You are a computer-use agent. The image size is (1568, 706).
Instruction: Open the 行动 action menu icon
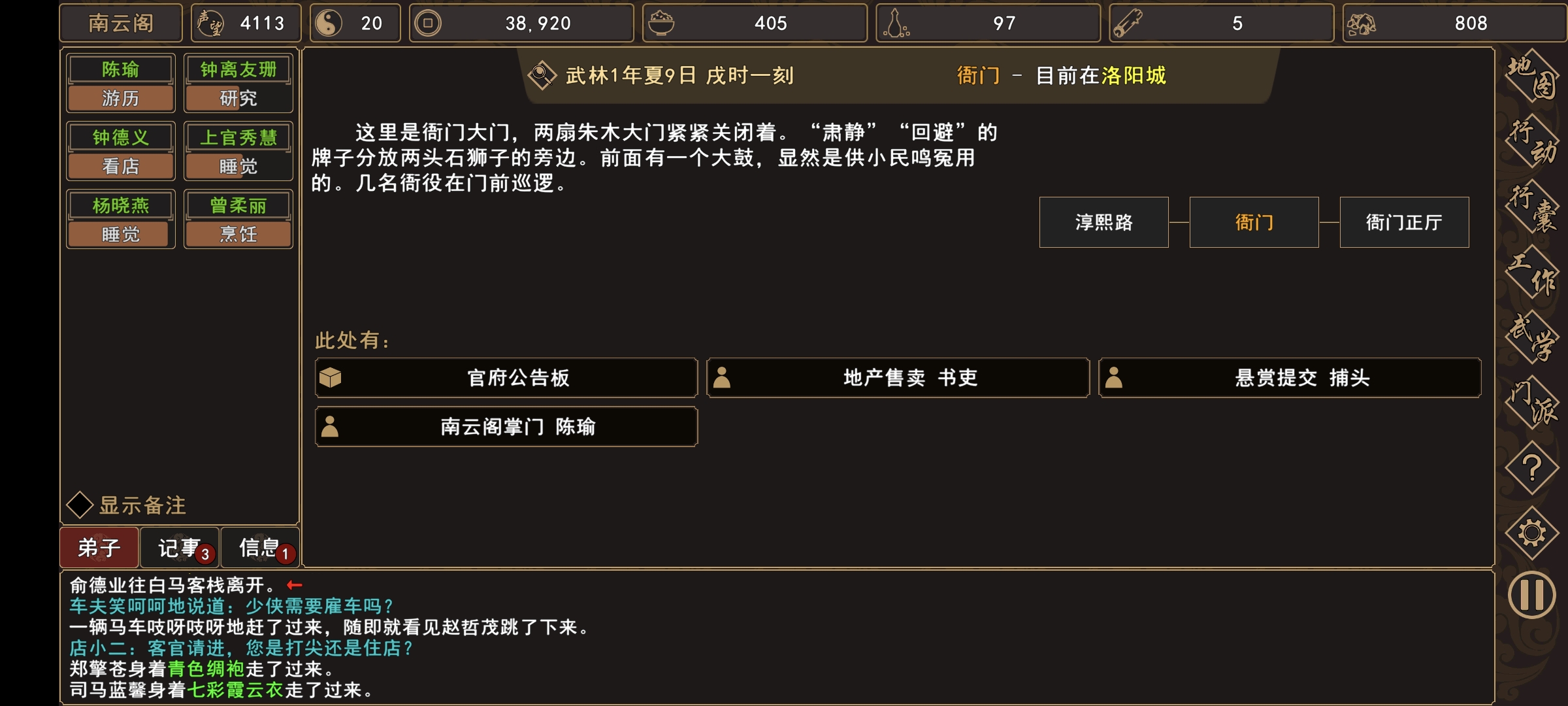point(1531,142)
